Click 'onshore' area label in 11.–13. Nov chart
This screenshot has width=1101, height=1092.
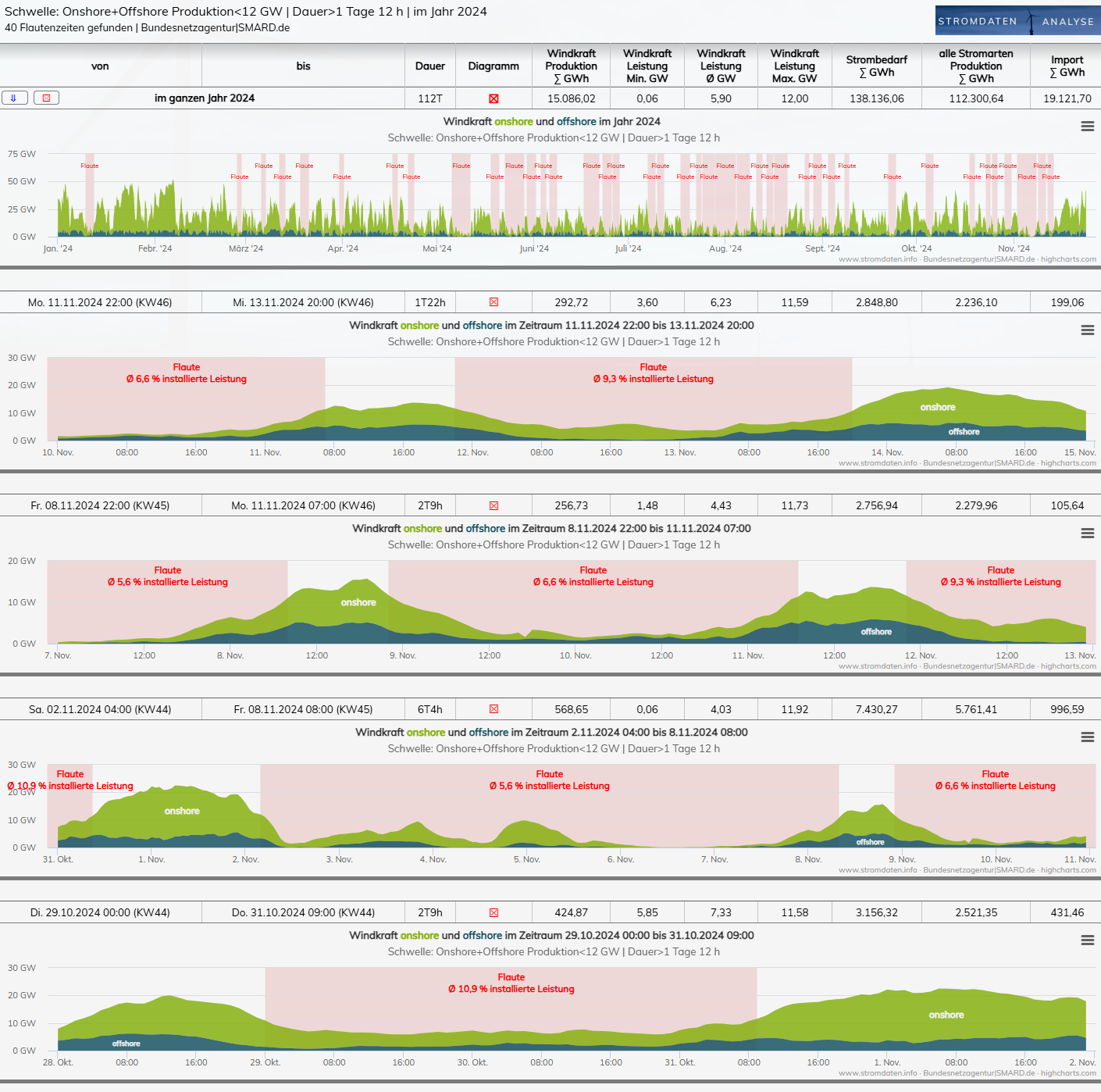[937, 408]
